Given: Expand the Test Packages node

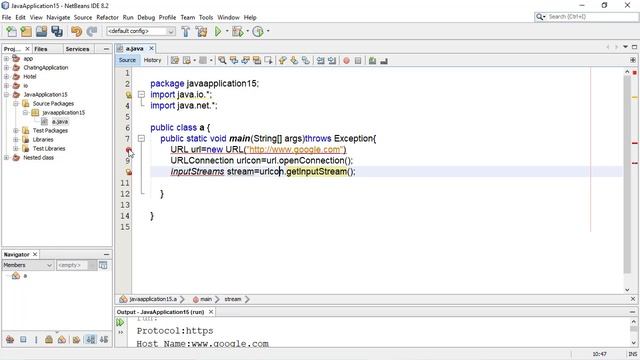Looking at the screenshot, I should tap(16, 131).
